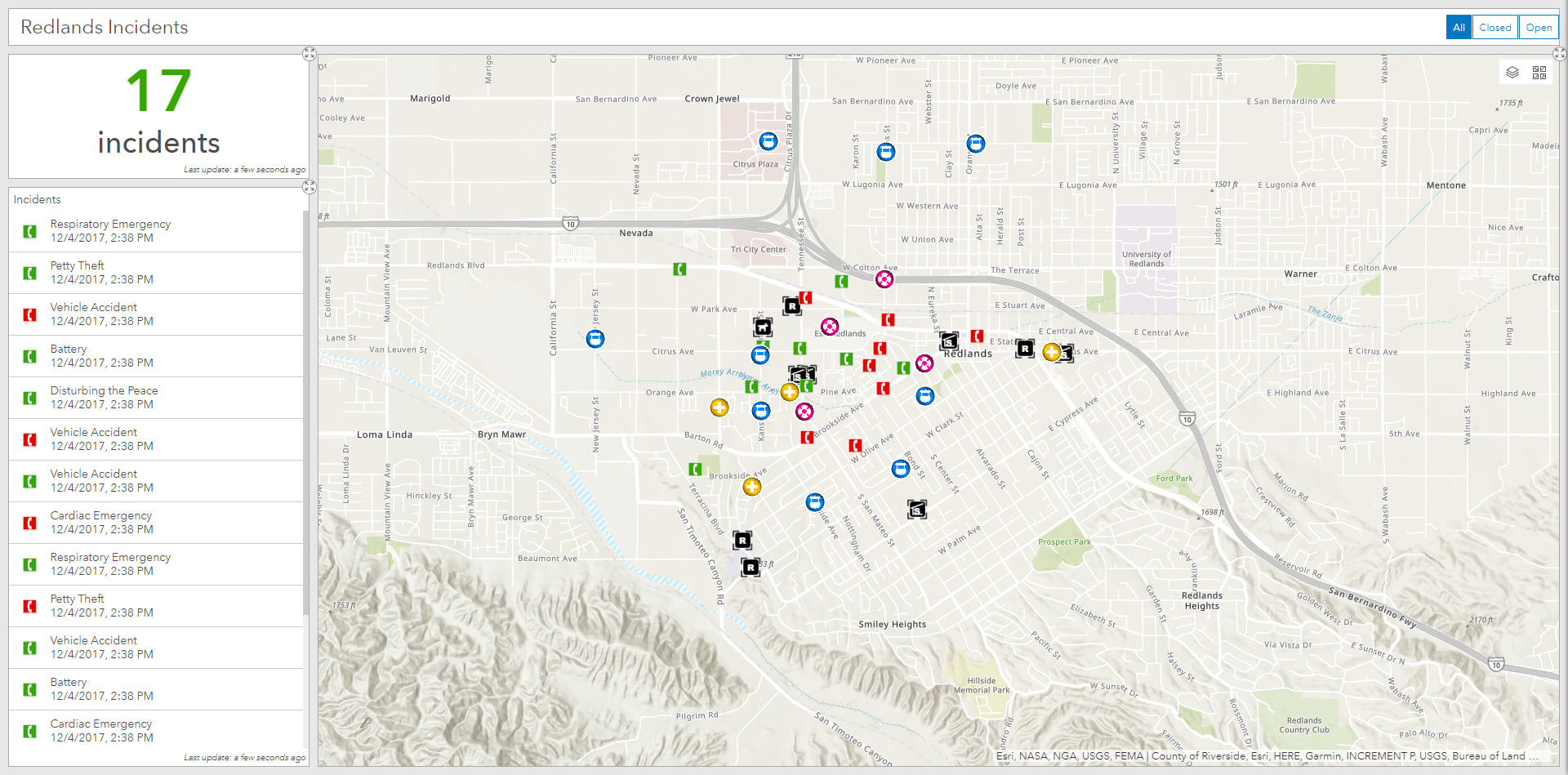Expand the 17 incidents count widget
The height and width of the screenshot is (775, 1568).
pyautogui.click(x=310, y=54)
